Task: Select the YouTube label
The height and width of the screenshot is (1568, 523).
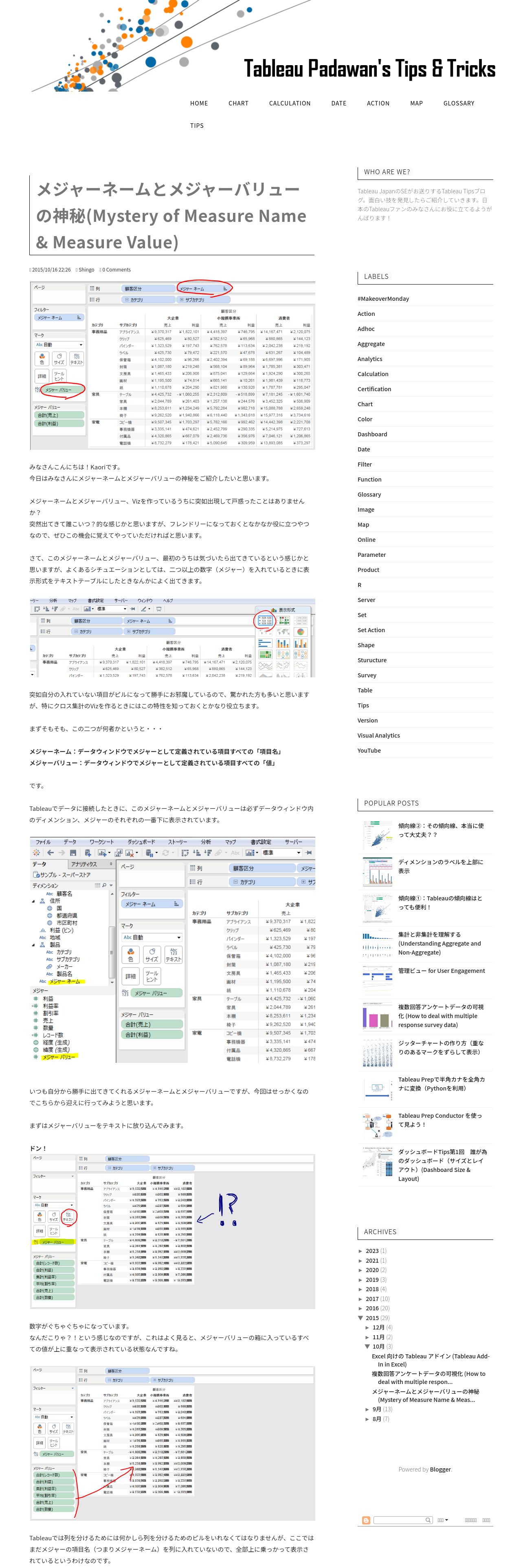Action: click(369, 751)
